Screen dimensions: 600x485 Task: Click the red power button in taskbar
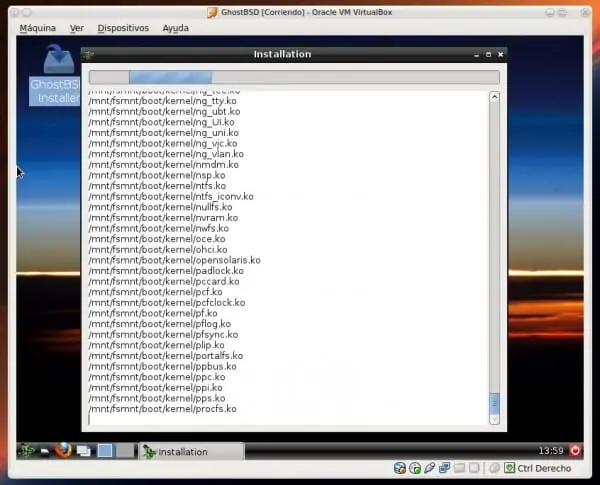pyautogui.click(x=575, y=451)
